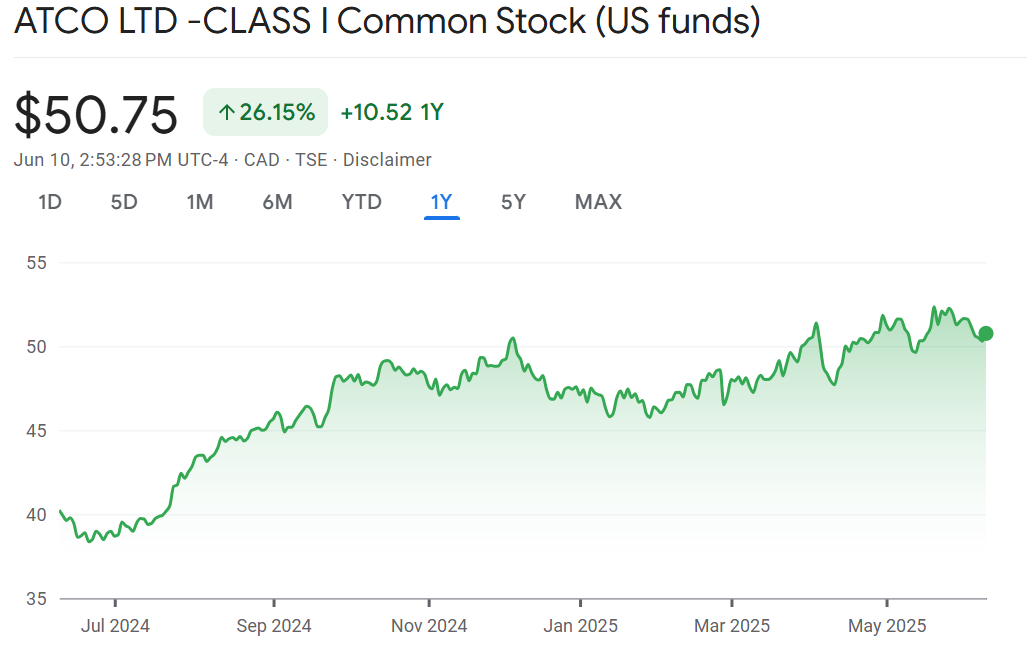
Task: Click the green up-arrow icon
Action: point(226,113)
